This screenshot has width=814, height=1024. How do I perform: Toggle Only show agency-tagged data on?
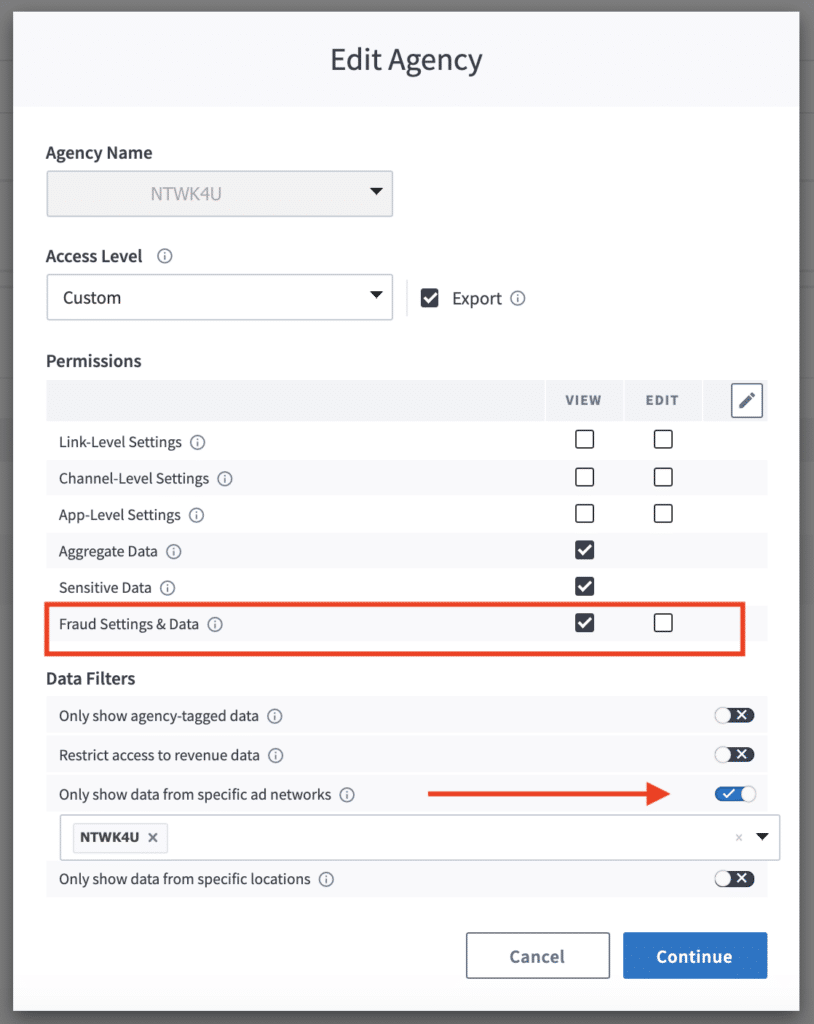point(734,715)
